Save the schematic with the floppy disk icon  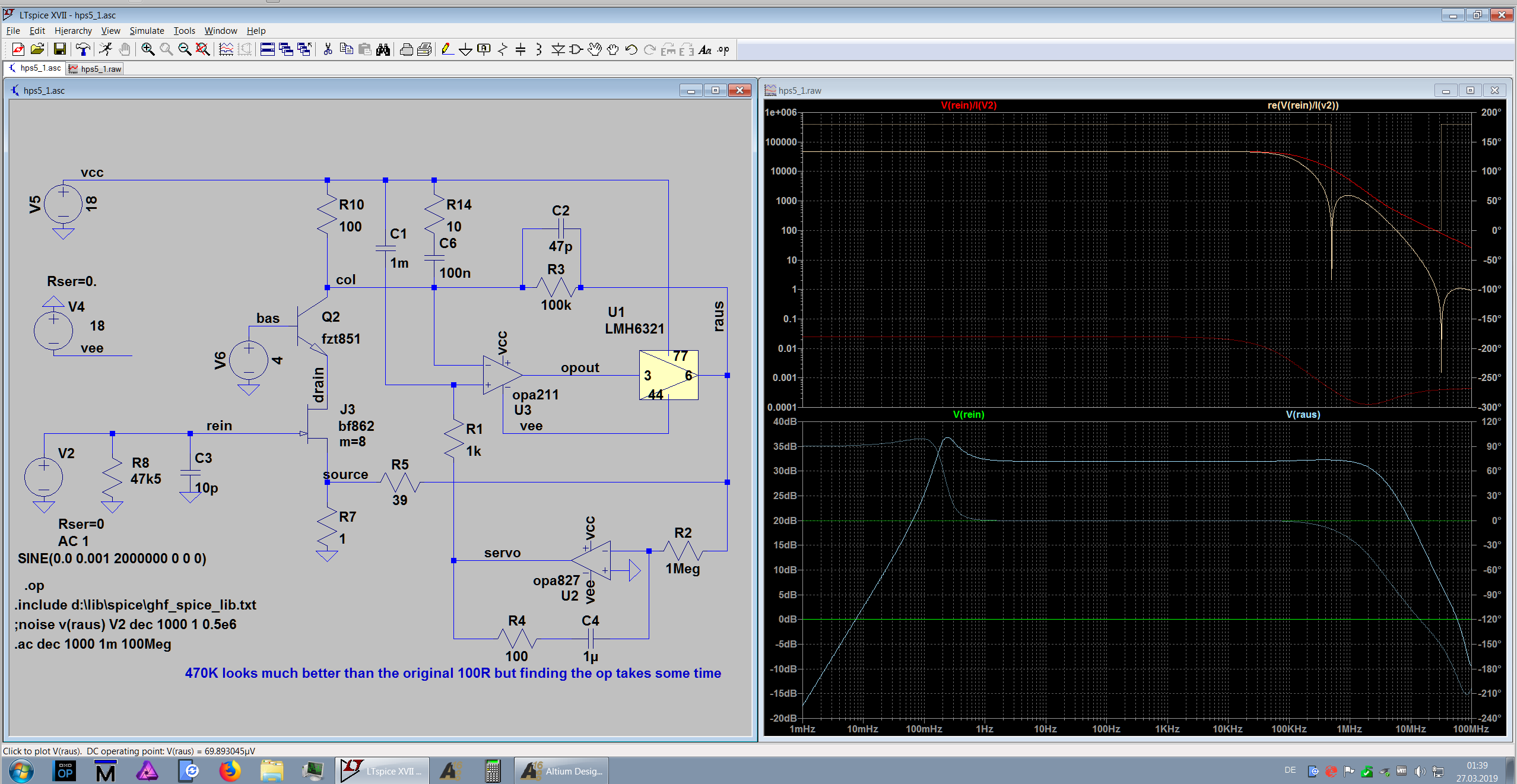coord(59,50)
